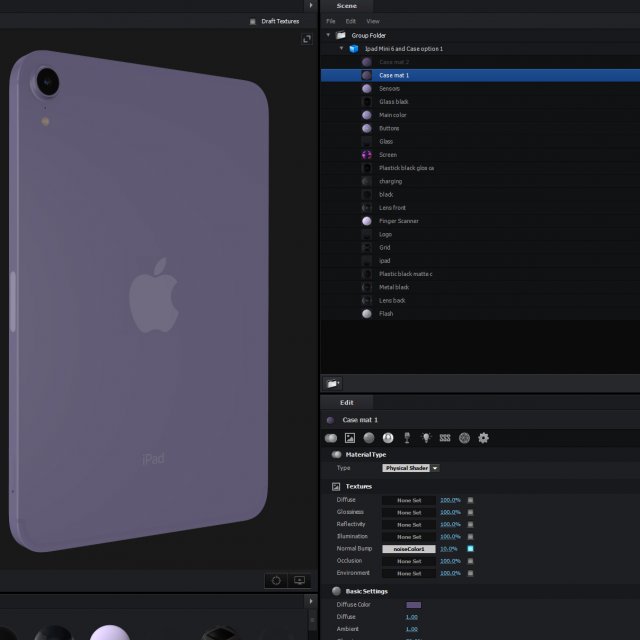This screenshot has height=640, width=640.
Task: Click the blue cube icon of Ipad Mini 6 model
Action: 354,49
